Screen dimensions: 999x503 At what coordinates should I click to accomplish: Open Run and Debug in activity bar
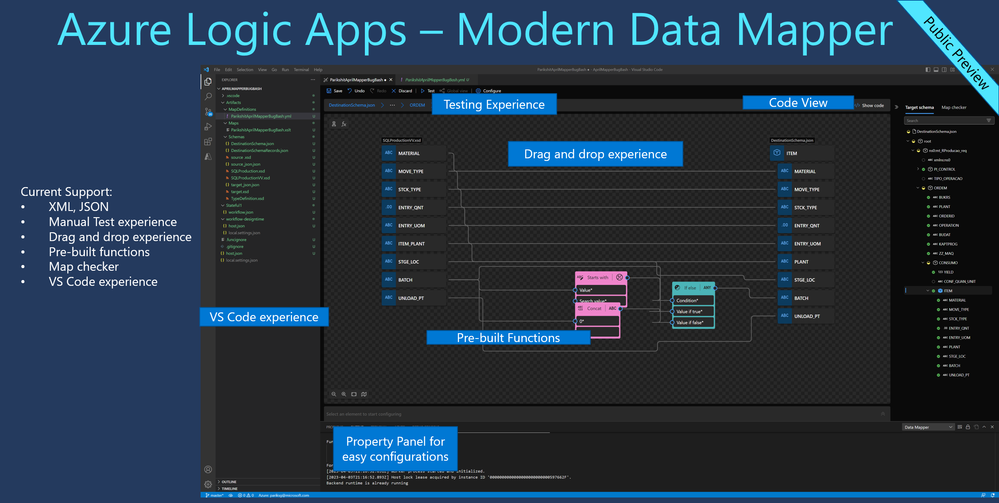coord(208,126)
